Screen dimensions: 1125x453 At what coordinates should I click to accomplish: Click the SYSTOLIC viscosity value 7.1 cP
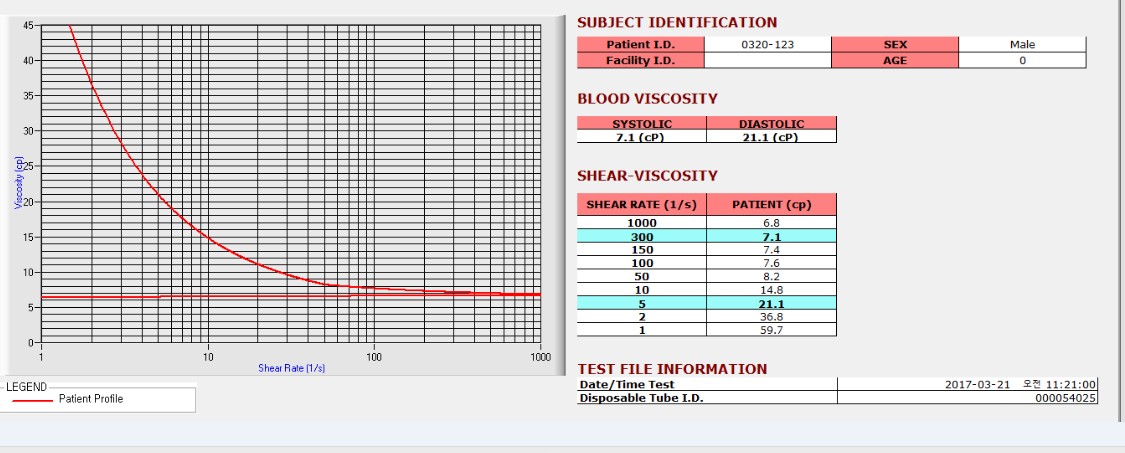pos(641,136)
